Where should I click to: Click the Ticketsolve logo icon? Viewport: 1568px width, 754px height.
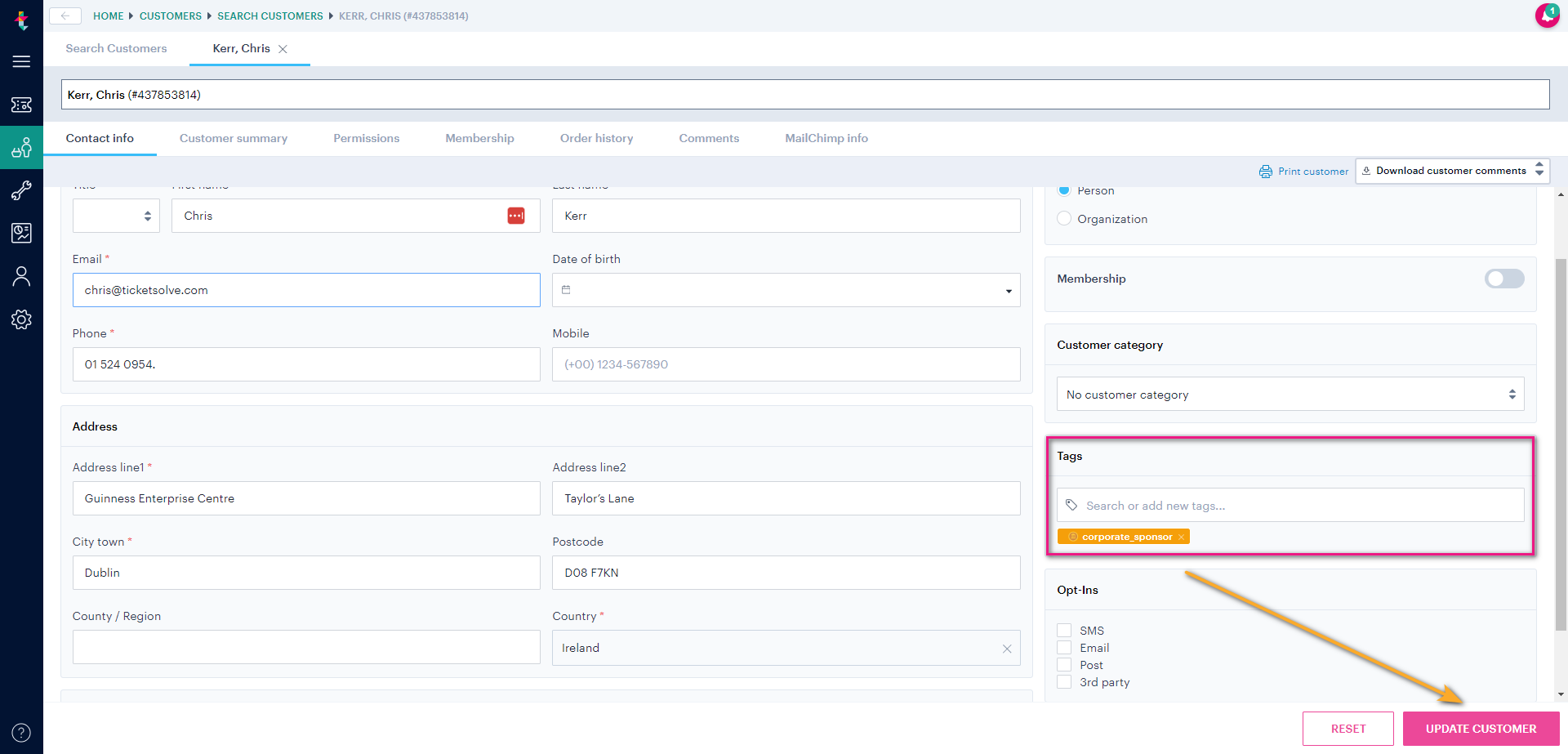(x=22, y=20)
